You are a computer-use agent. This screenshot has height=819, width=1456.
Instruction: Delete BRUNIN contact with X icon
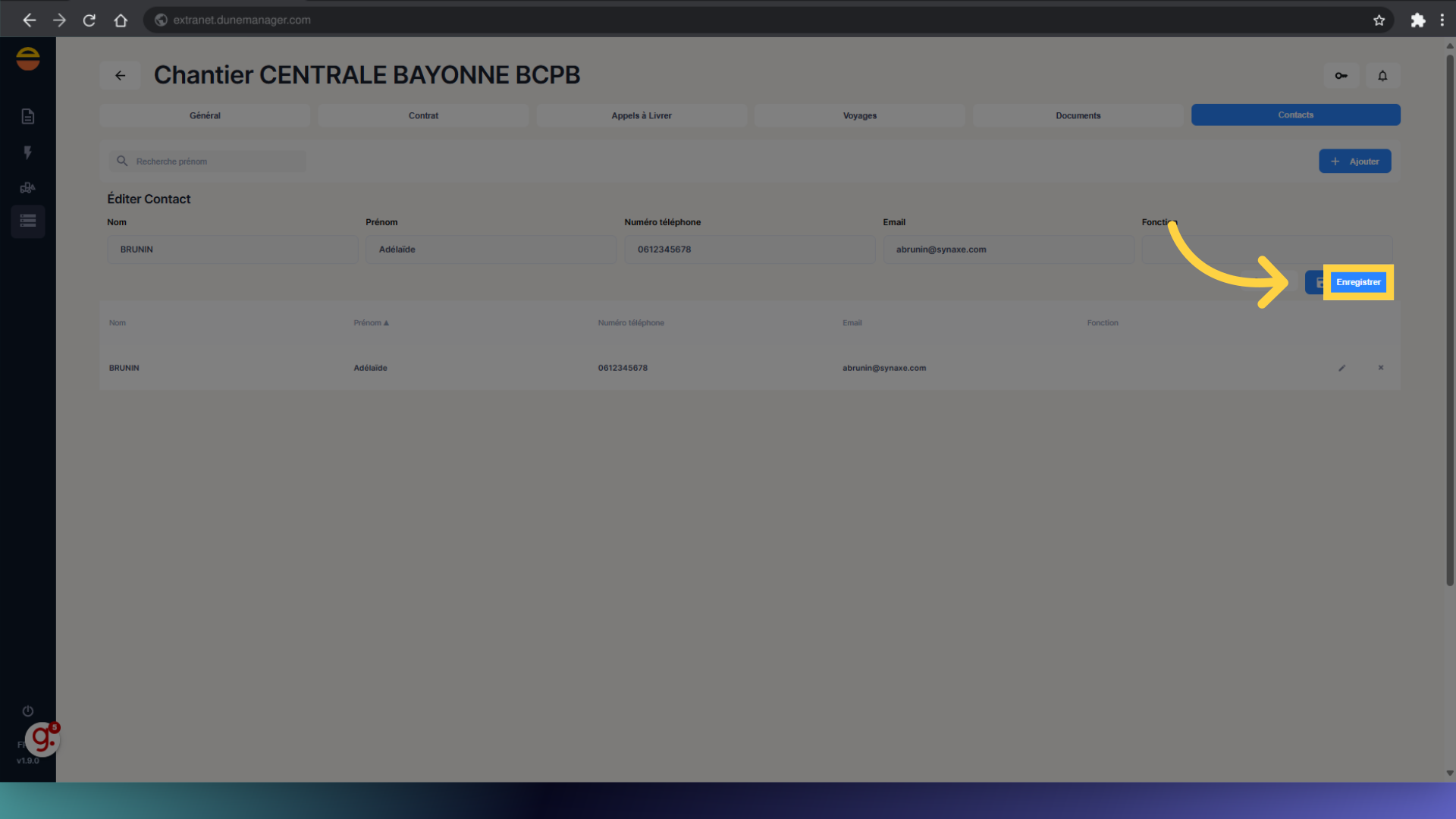pos(1381,368)
